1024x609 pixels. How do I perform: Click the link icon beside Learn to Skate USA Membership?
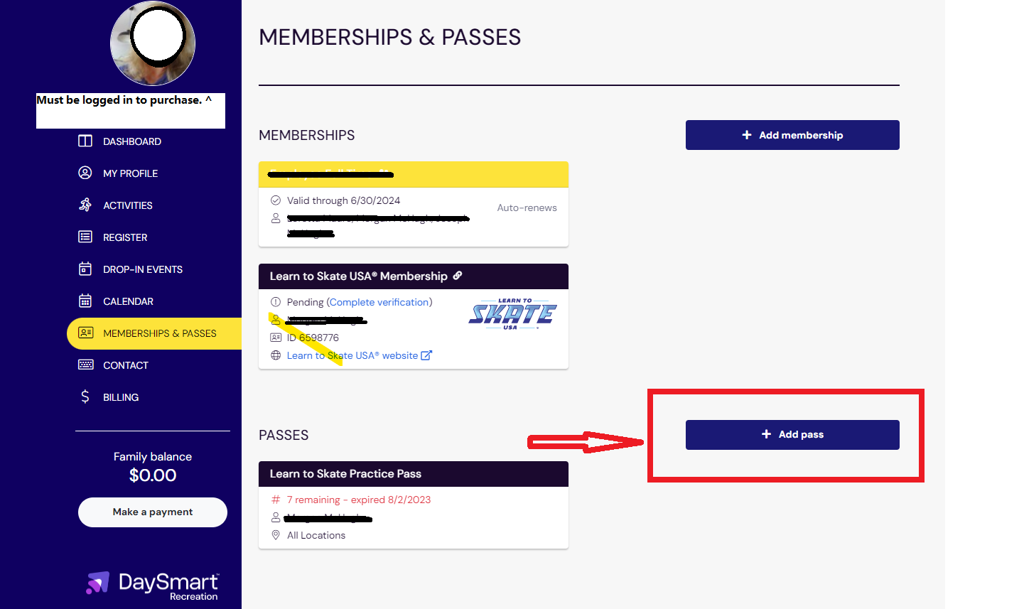coord(457,276)
